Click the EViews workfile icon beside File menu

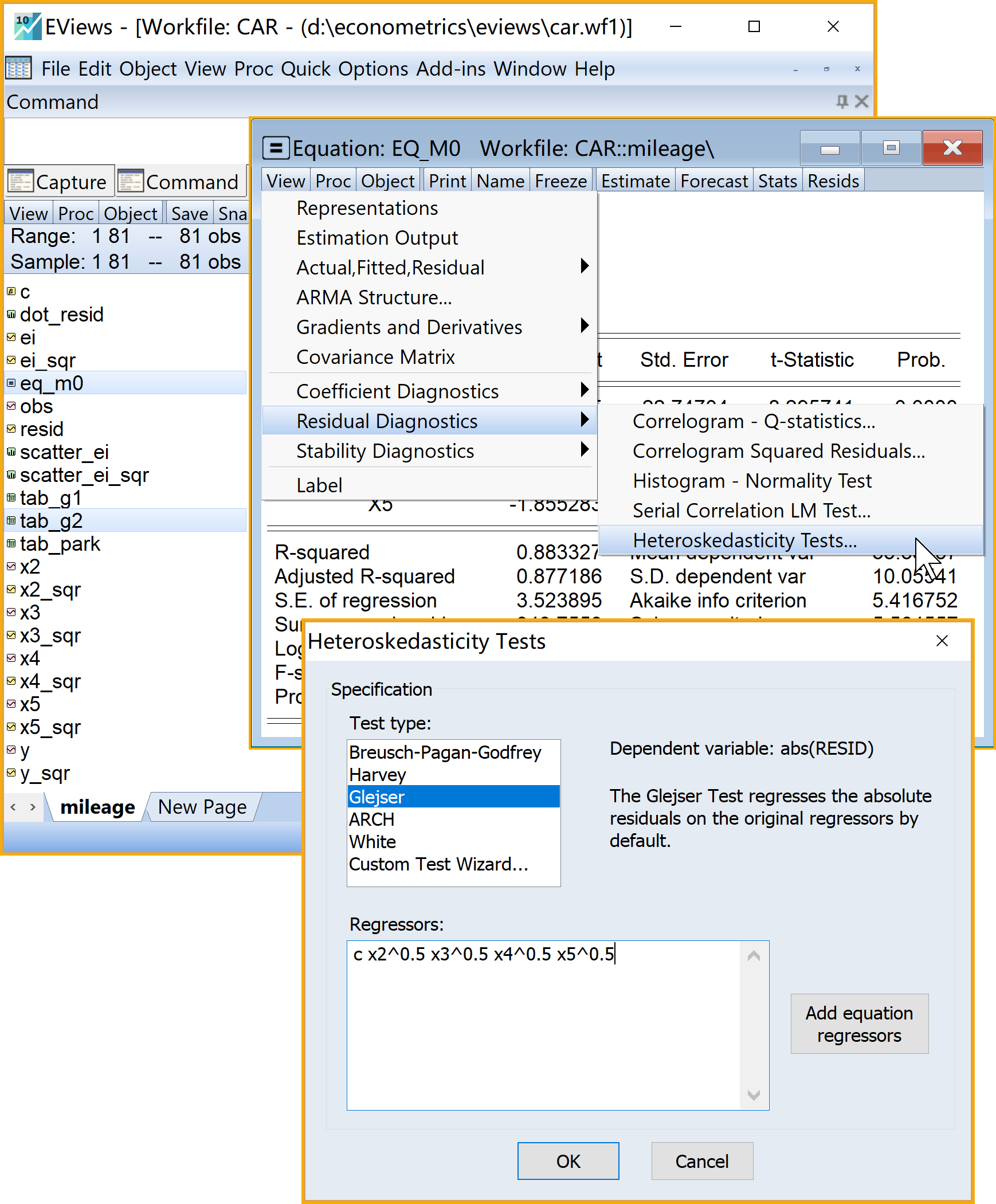pos(18,68)
